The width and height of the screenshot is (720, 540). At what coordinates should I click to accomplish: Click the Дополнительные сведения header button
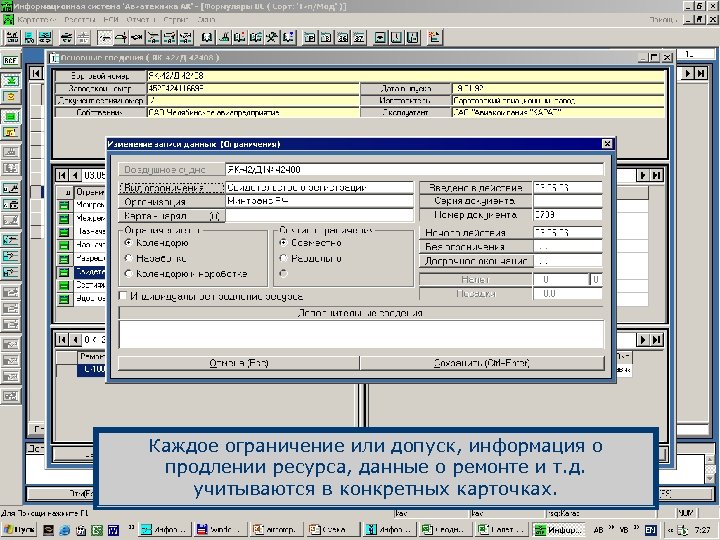tap(360, 313)
